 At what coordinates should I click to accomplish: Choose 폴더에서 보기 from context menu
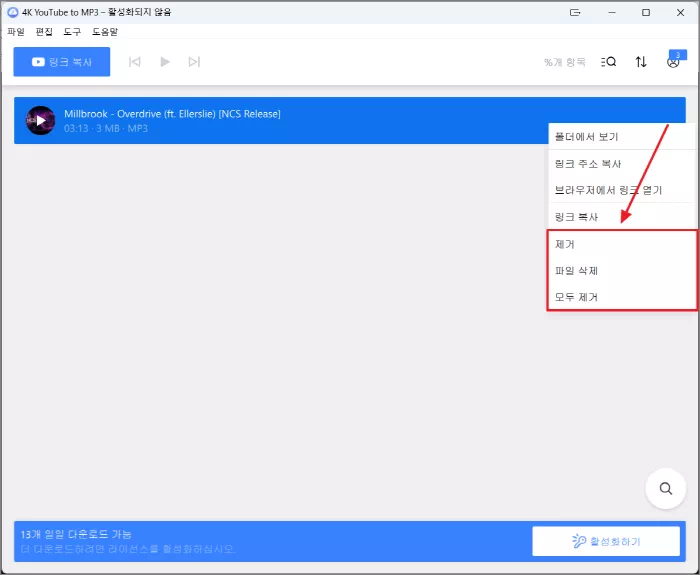coord(621,137)
